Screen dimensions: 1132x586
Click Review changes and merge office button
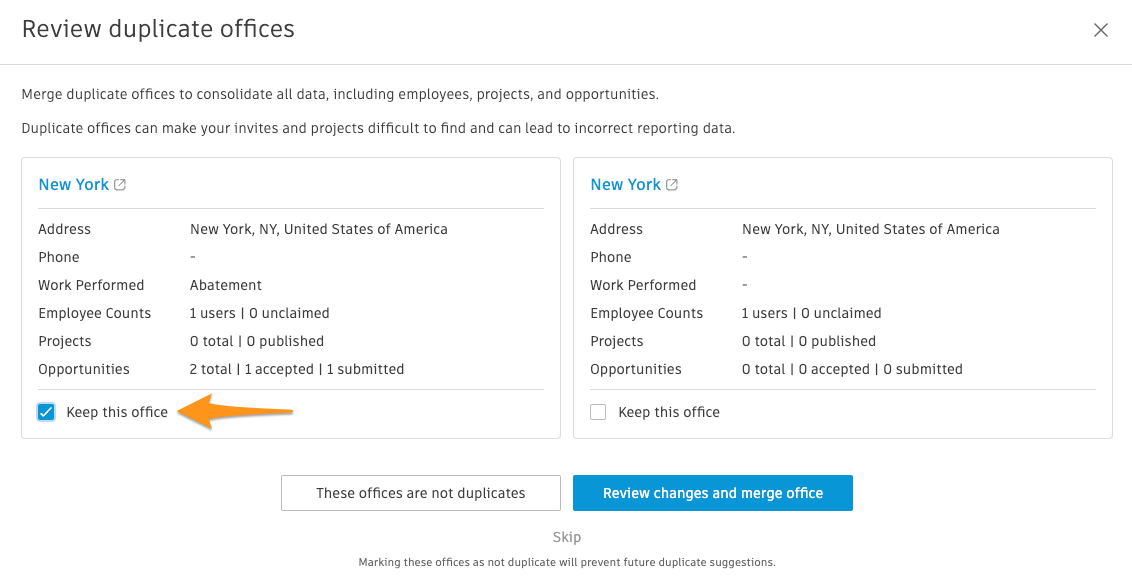point(713,493)
